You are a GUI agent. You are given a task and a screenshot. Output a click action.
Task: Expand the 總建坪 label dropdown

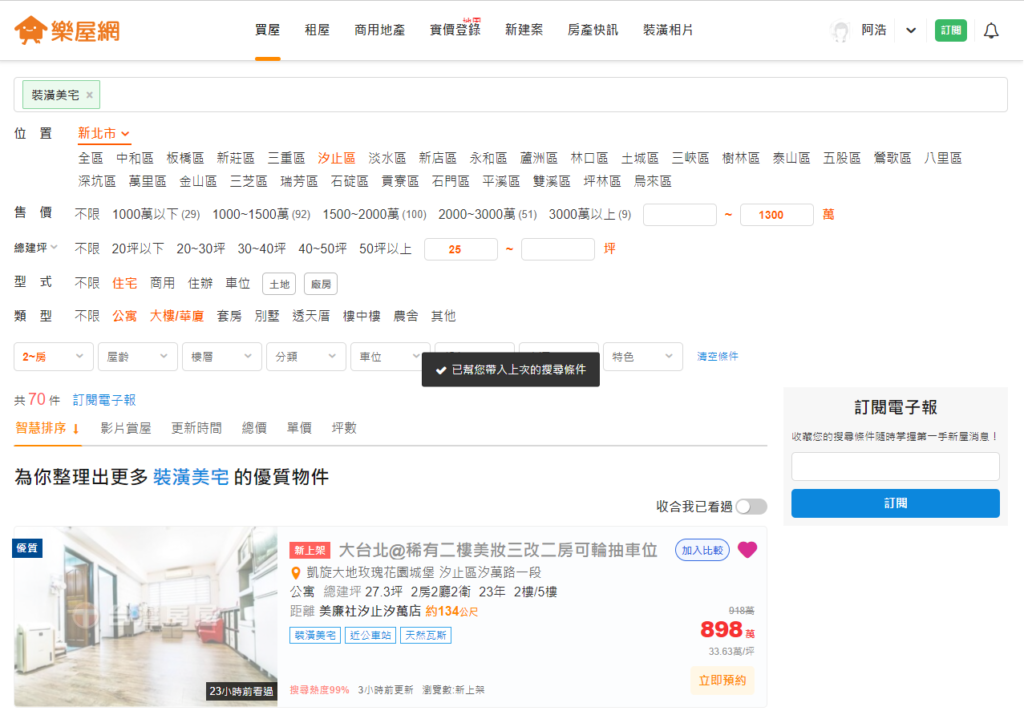36,248
